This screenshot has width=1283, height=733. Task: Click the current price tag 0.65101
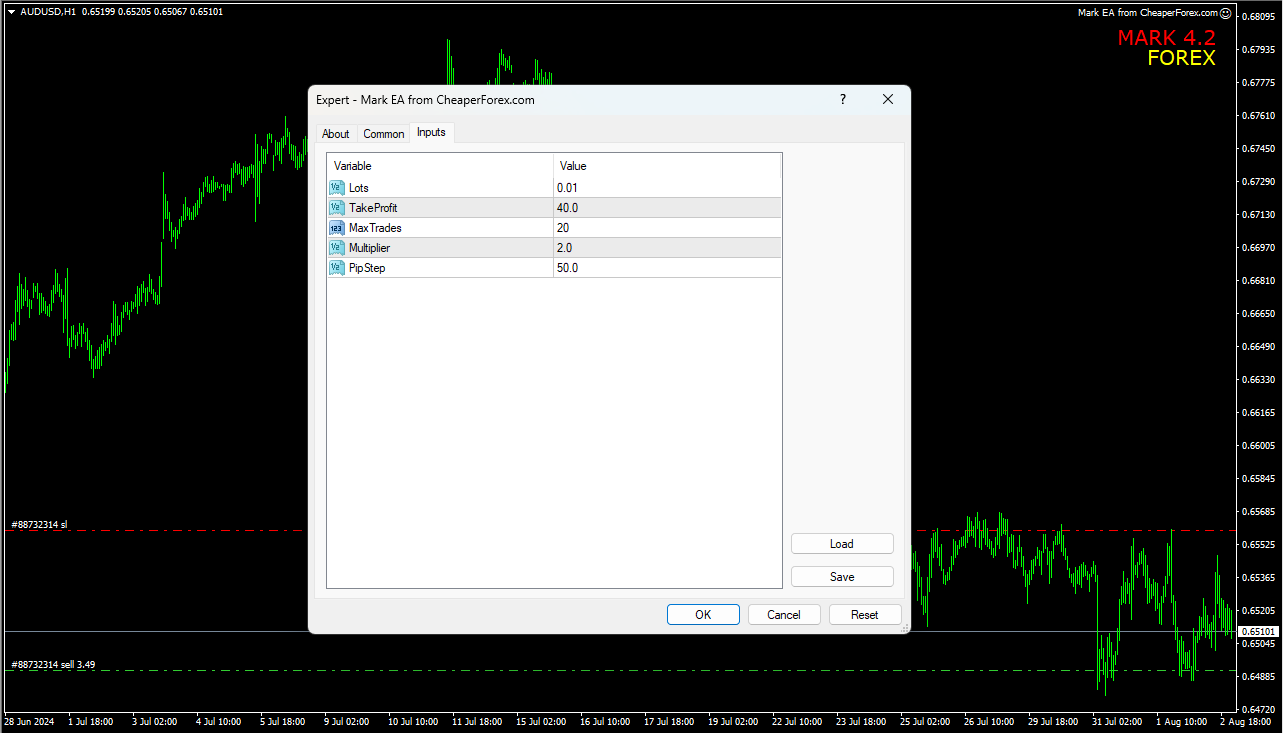(x=1259, y=631)
